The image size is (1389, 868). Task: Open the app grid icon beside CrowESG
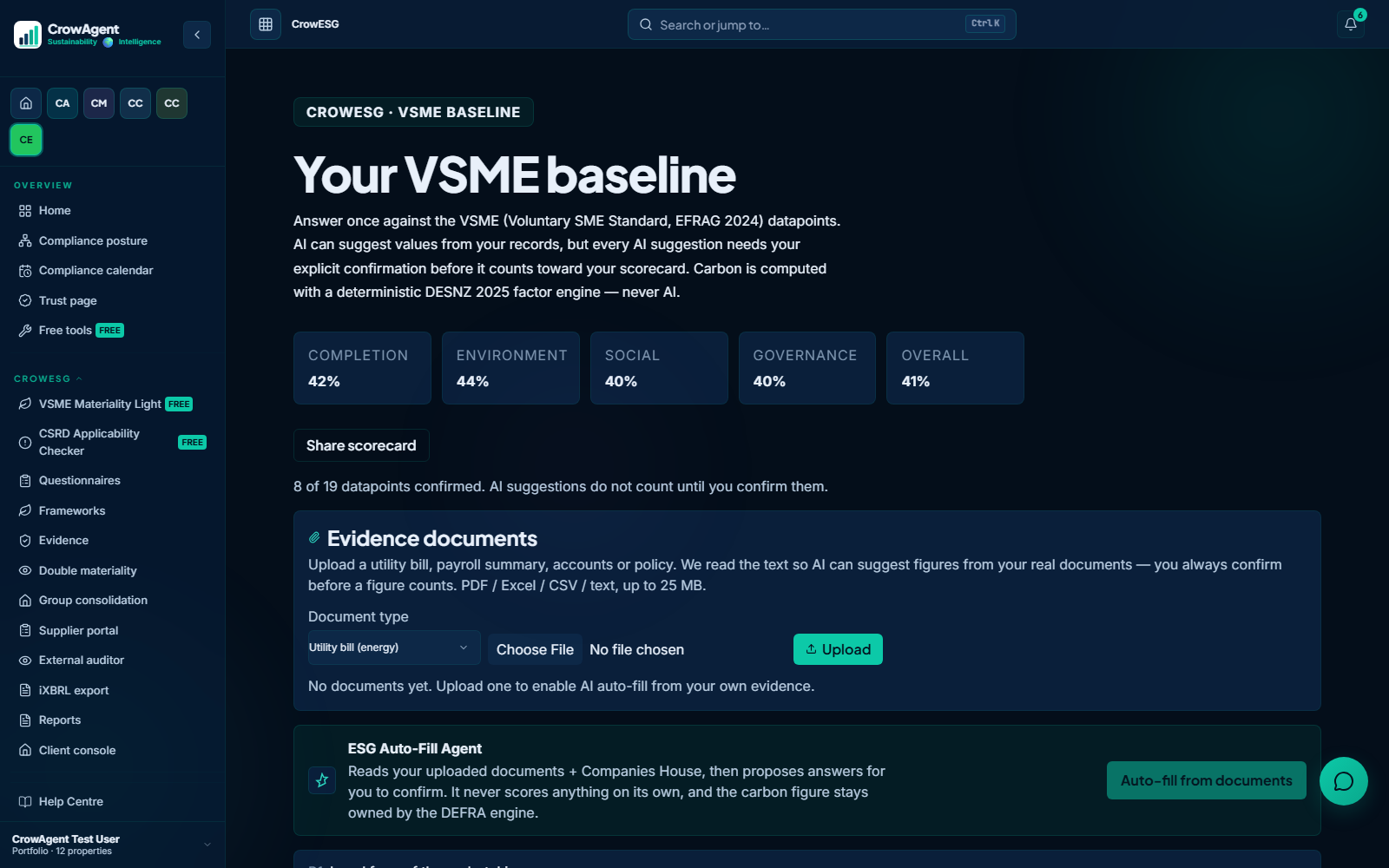click(x=266, y=24)
